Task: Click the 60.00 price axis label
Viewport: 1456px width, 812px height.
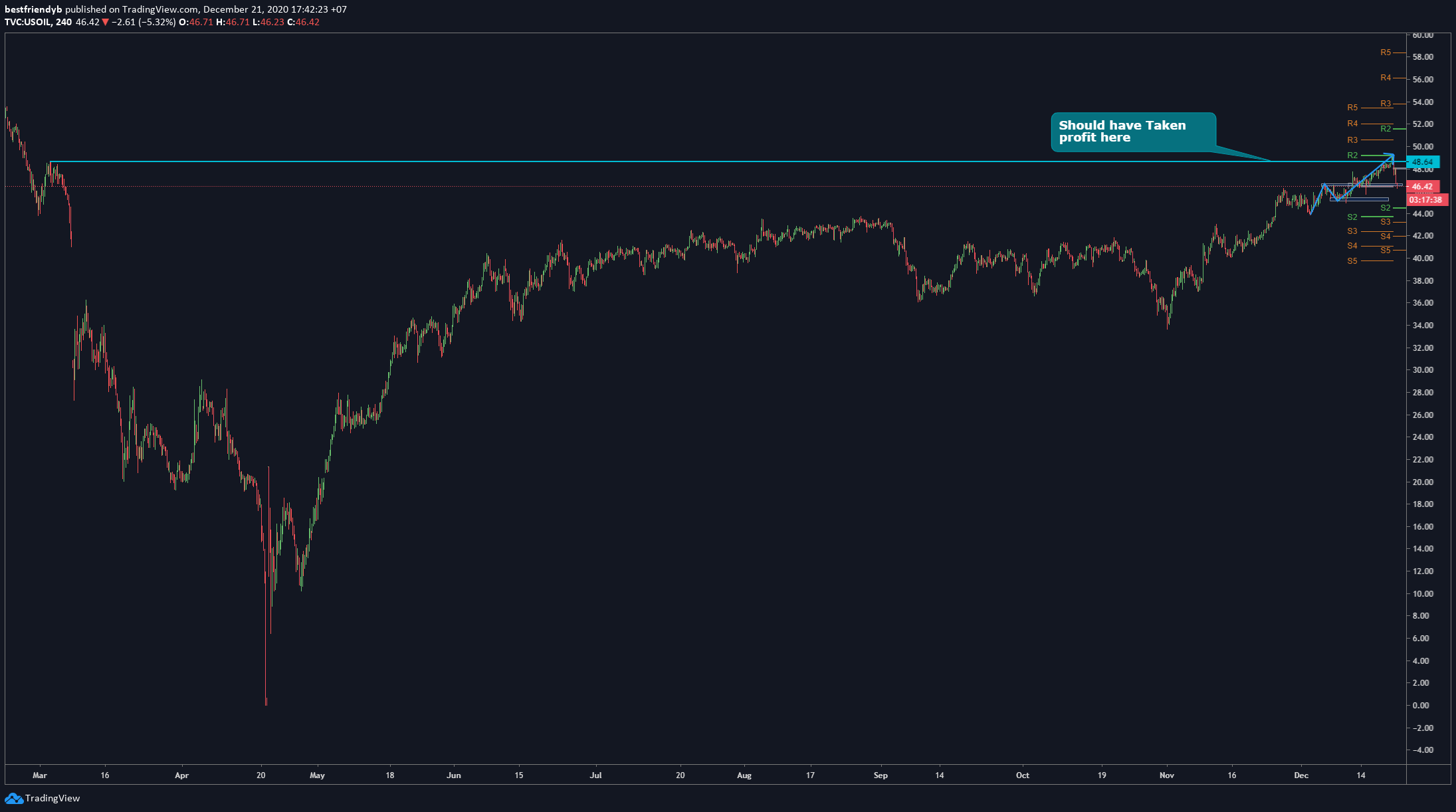Action: point(1423,35)
